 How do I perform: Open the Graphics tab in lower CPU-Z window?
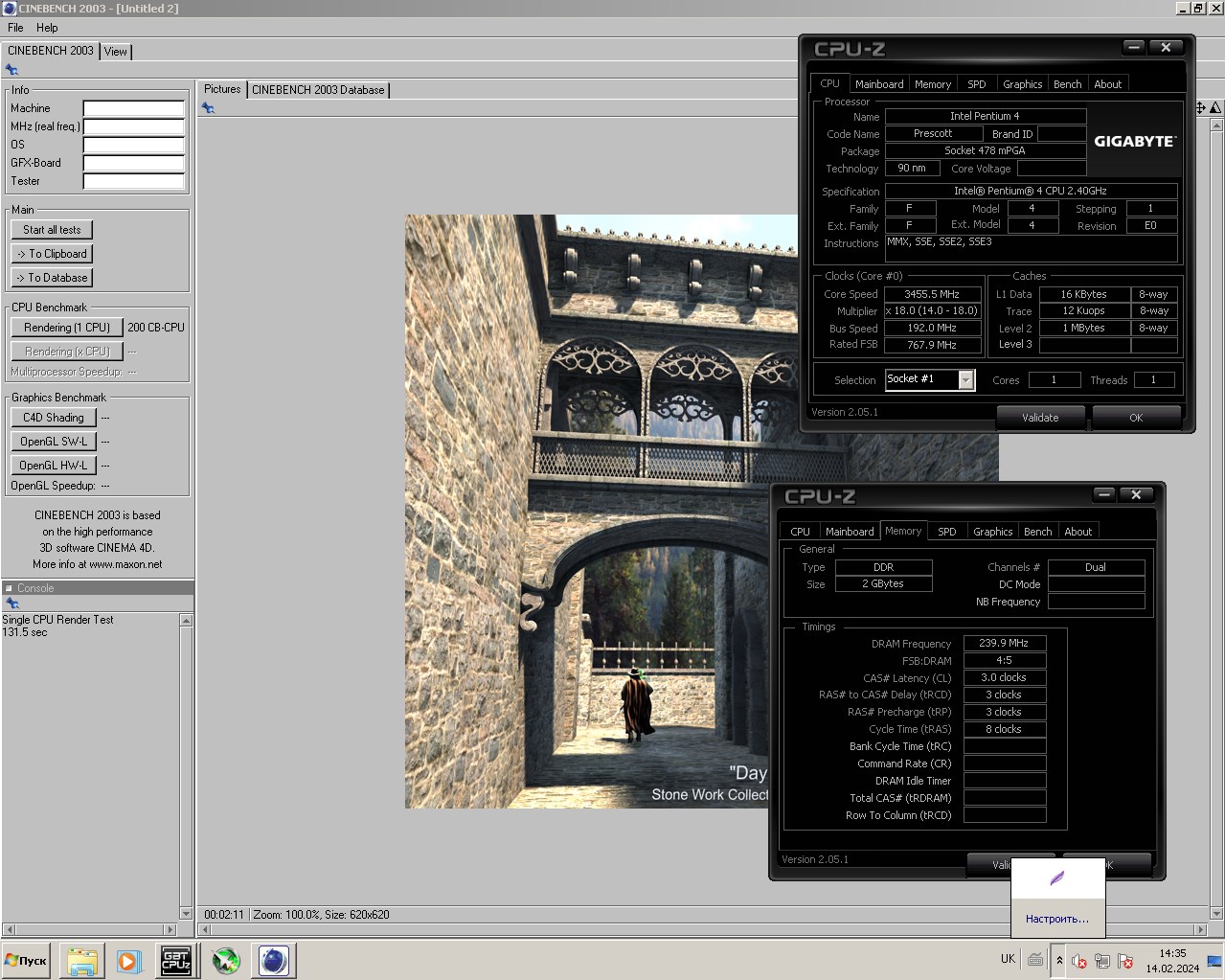pos(992,532)
